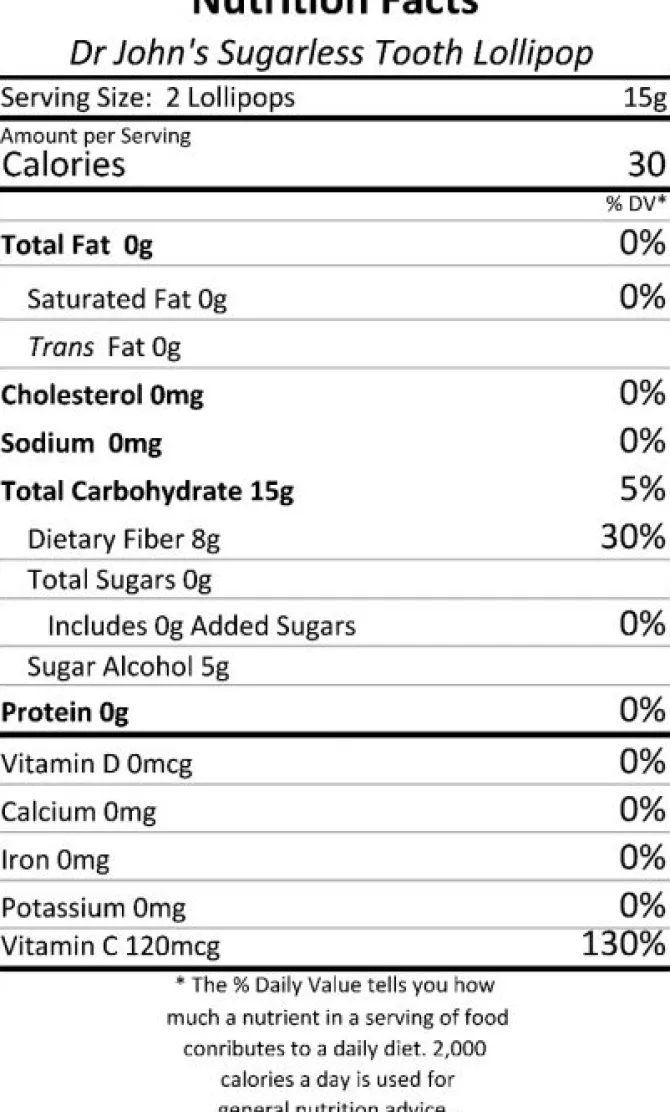The height and width of the screenshot is (1112, 670).
Task: Click the Protein 0g label
Action: tap(65, 712)
